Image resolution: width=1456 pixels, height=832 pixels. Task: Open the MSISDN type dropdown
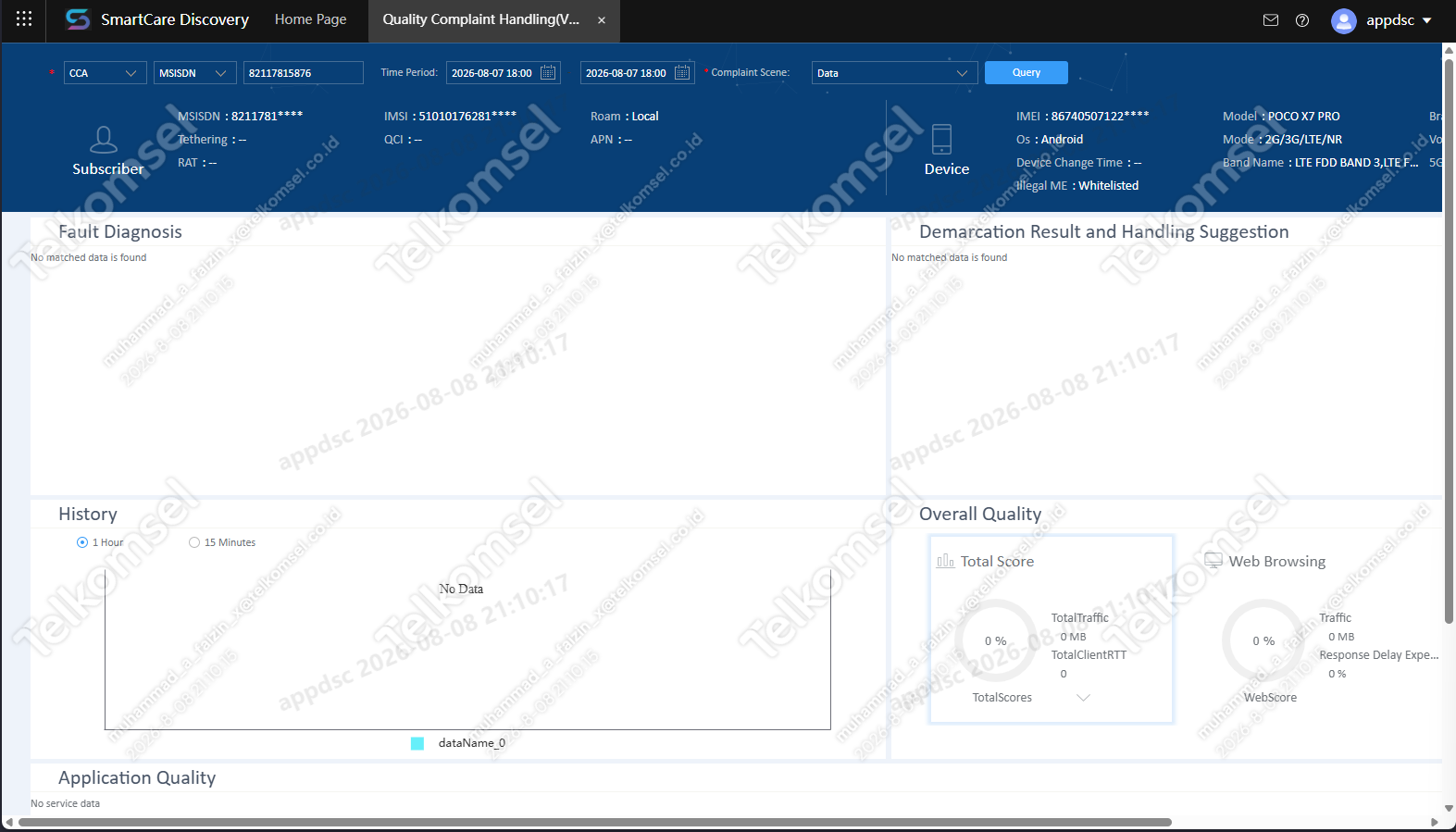point(195,73)
